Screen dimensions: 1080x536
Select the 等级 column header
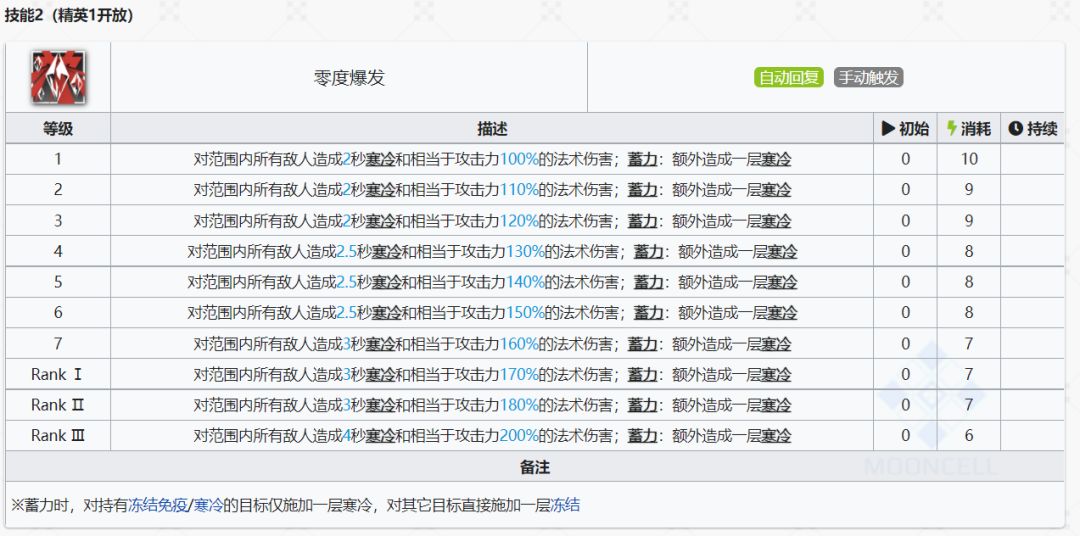pos(58,128)
